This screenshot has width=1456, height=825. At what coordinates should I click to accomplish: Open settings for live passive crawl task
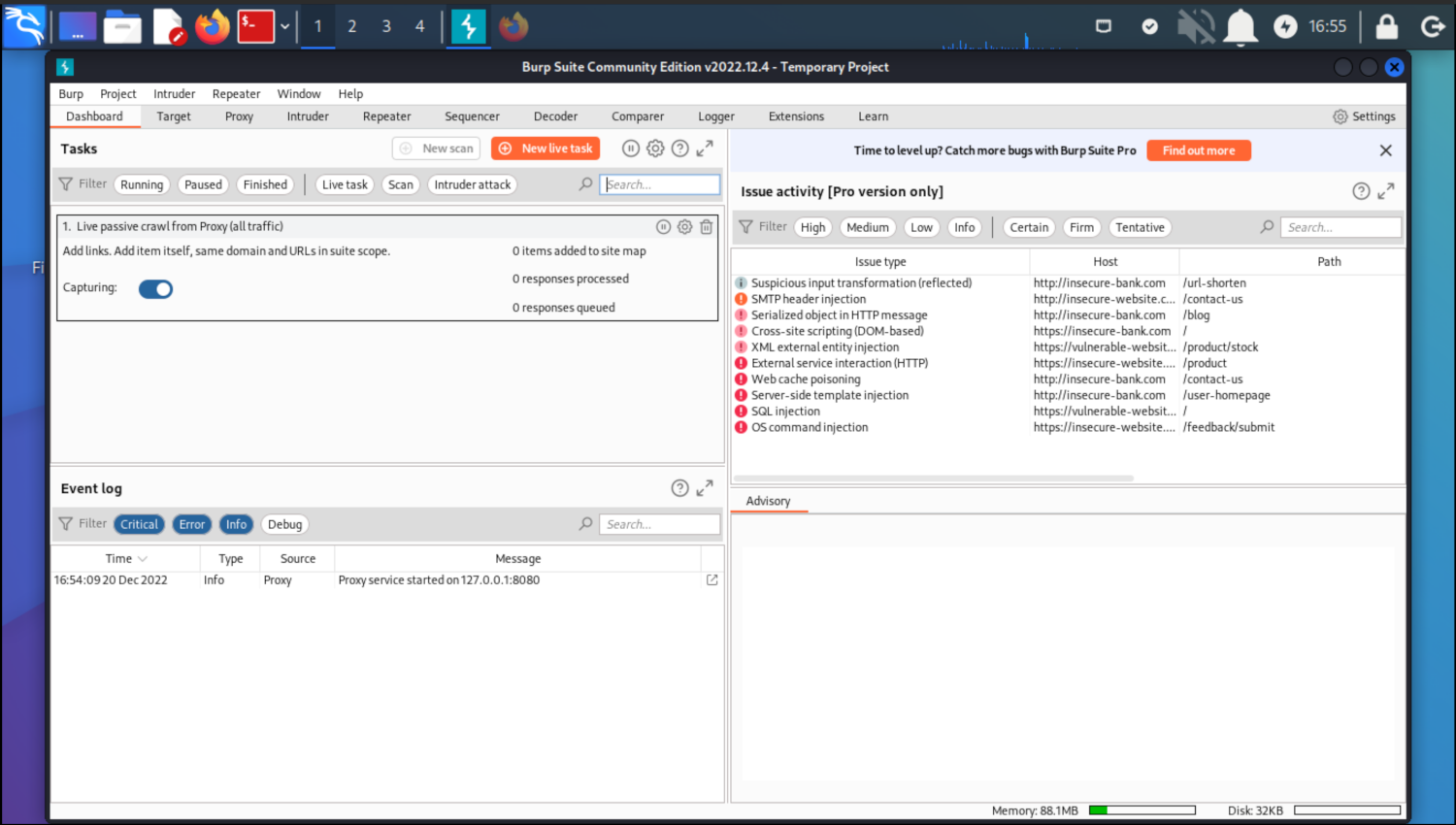click(x=684, y=226)
